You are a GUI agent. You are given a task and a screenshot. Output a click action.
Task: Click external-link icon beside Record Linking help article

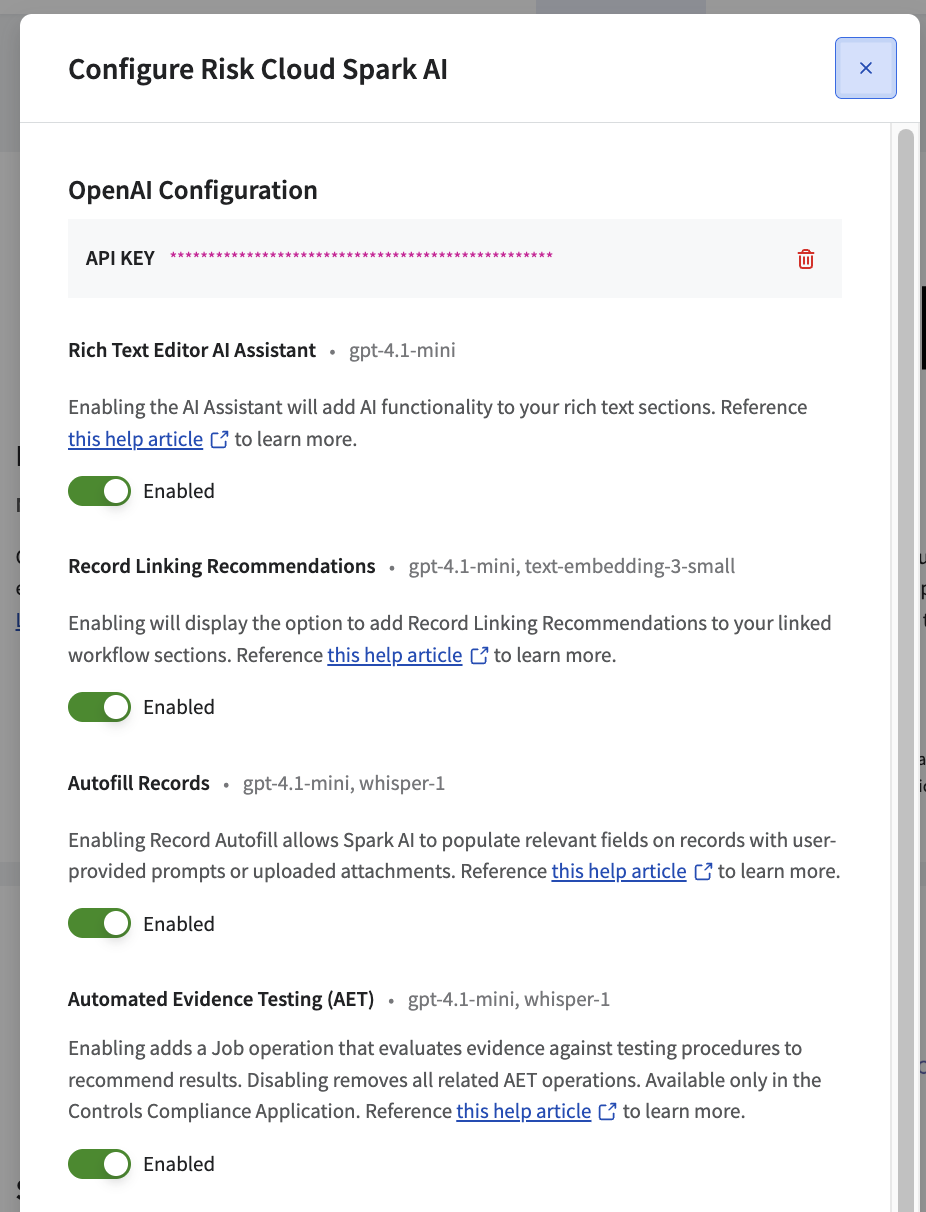[479, 656]
